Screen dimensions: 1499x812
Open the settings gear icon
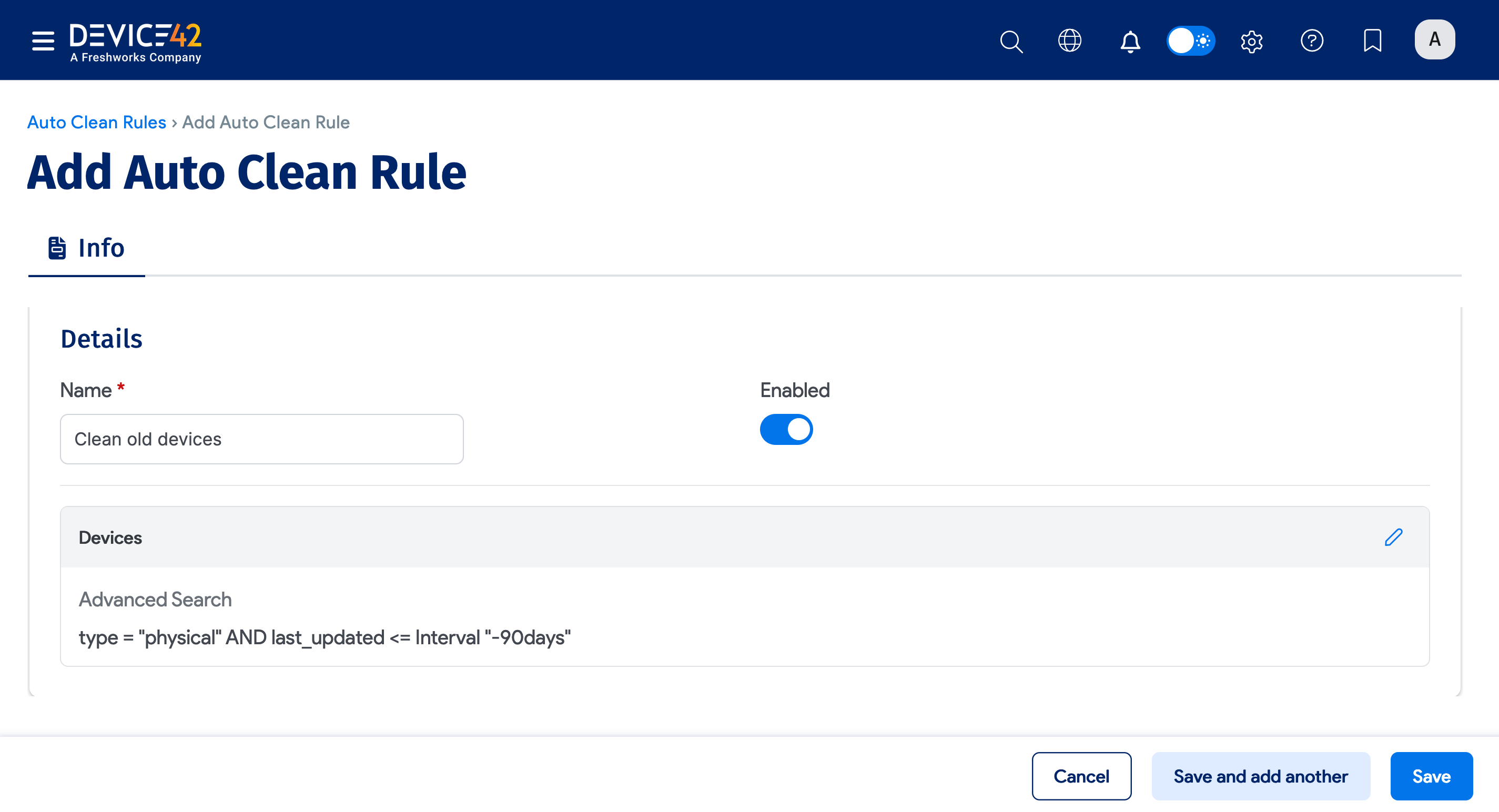(x=1252, y=40)
